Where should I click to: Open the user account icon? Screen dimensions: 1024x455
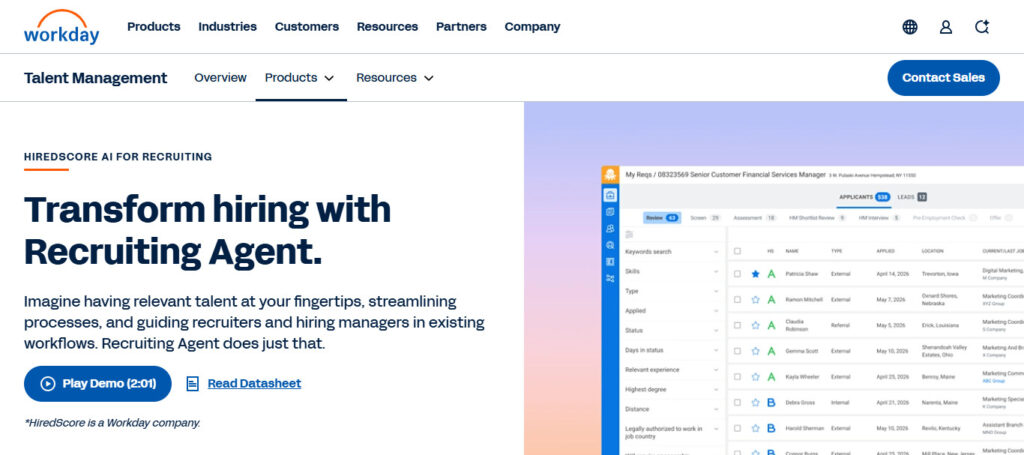(946, 27)
